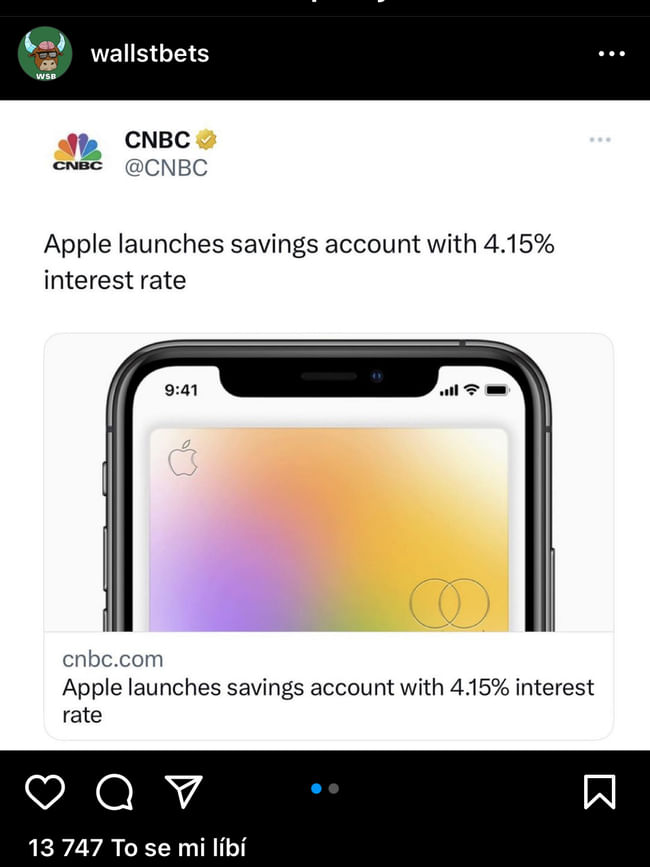
Task: View the 13 747 likes list
Action: [x=137, y=847]
